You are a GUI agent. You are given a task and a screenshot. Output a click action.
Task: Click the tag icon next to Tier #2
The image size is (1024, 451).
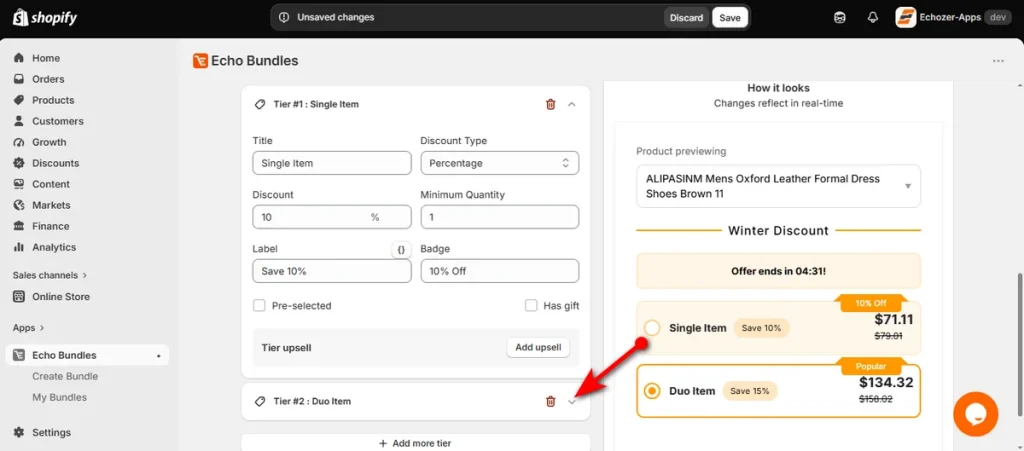click(x=259, y=401)
